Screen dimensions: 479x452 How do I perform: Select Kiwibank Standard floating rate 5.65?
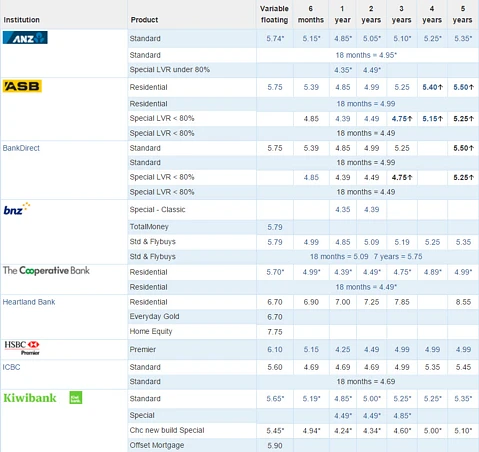(275, 399)
